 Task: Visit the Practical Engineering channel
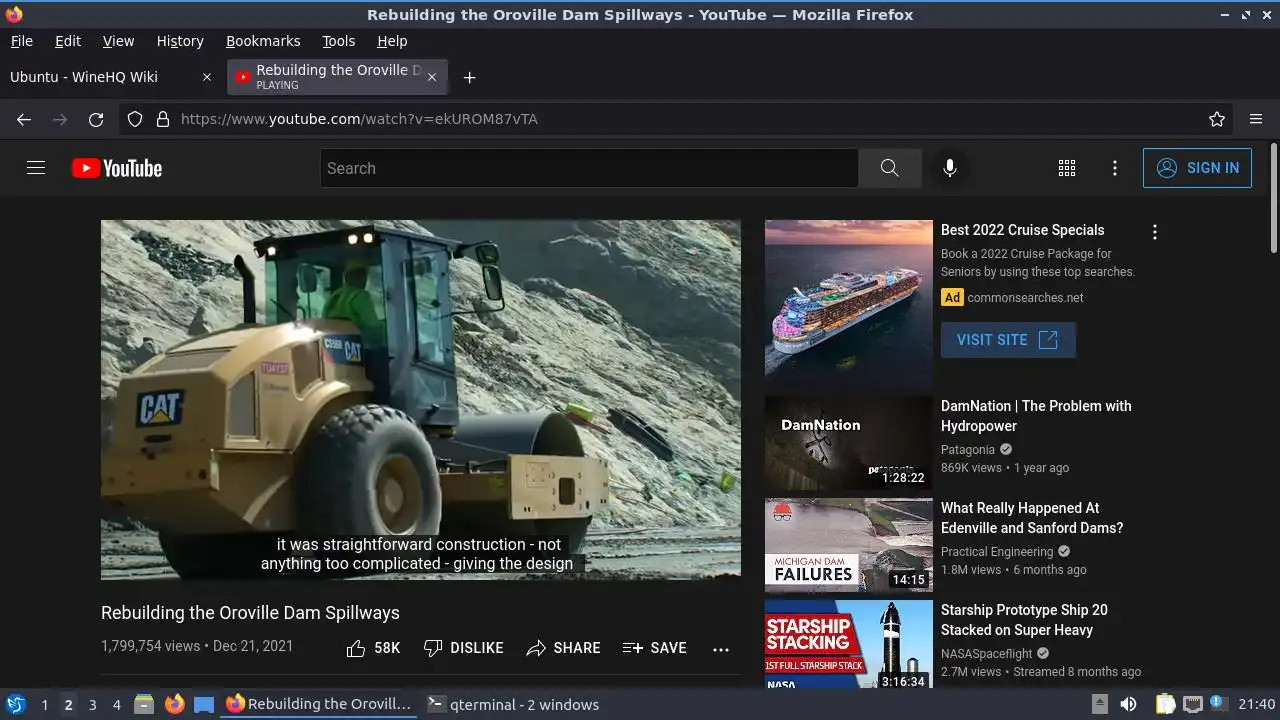pyautogui.click(x=997, y=552)
